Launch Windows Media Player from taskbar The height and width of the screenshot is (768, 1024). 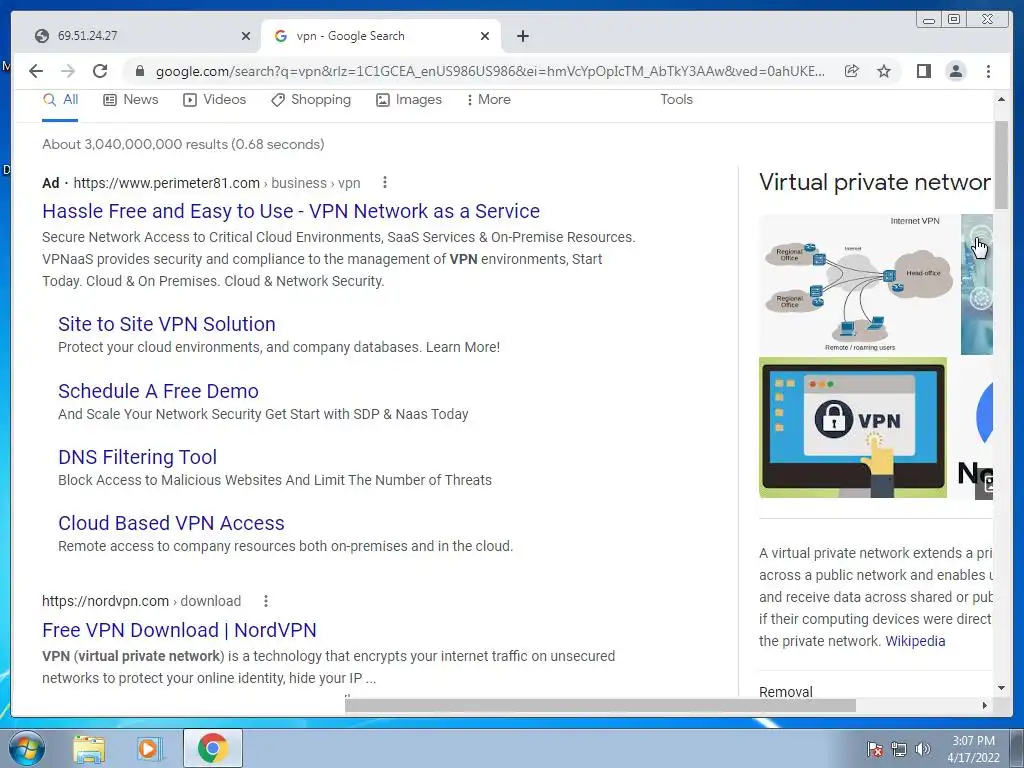[x=149, y=748]
